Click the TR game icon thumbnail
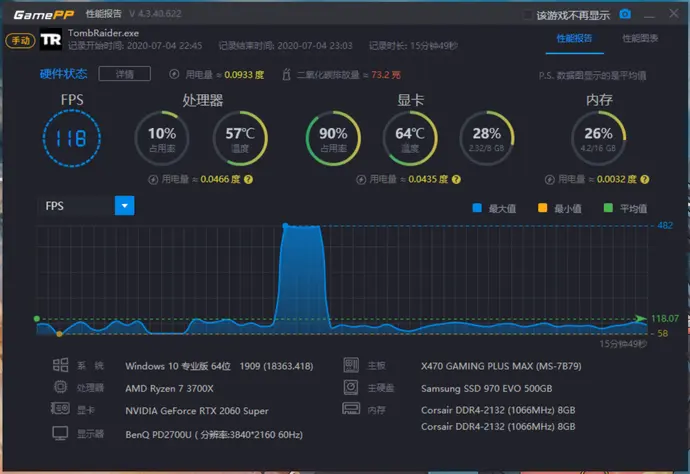 tap(51, 40)
